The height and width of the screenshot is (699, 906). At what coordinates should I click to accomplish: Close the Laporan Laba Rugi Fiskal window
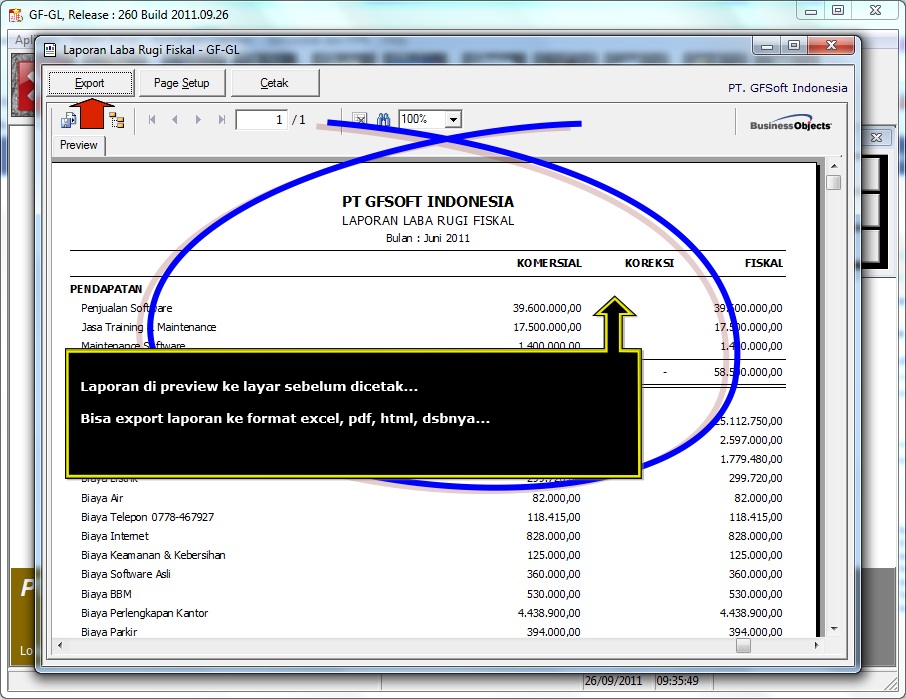coord(831,45)
